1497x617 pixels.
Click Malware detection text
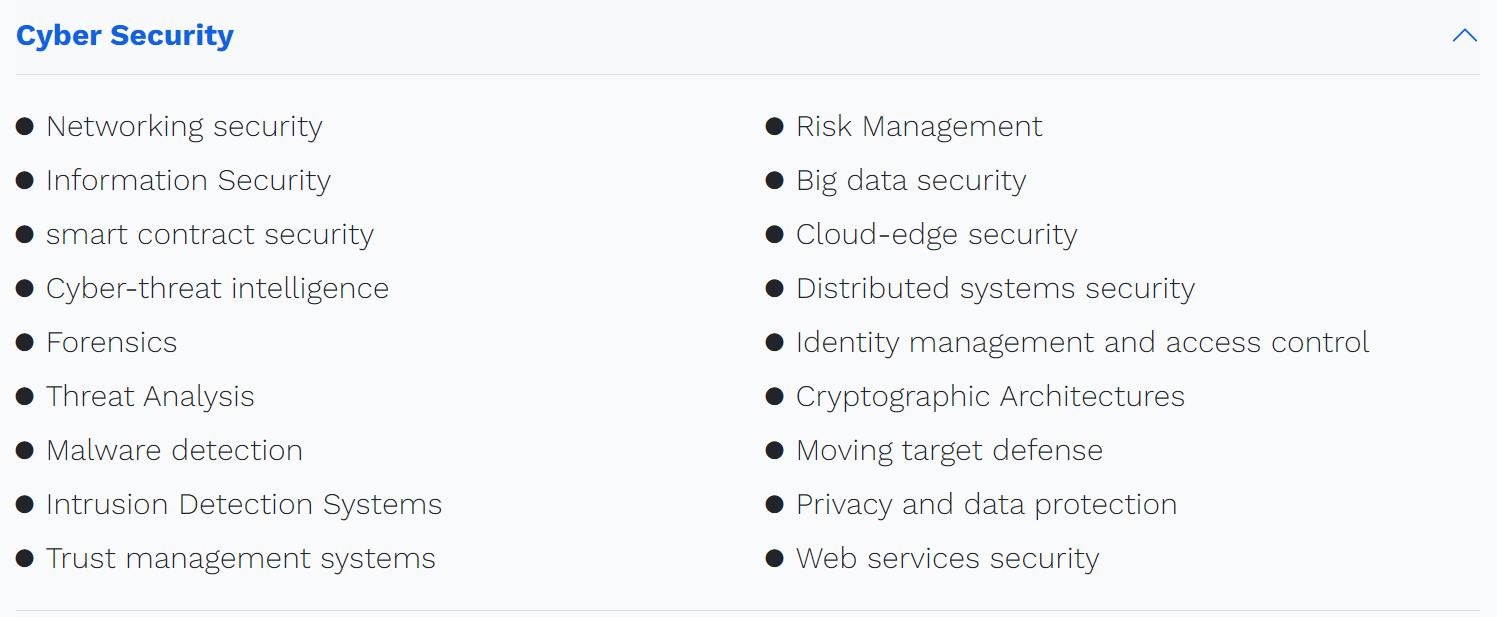(x=174, y=451)
